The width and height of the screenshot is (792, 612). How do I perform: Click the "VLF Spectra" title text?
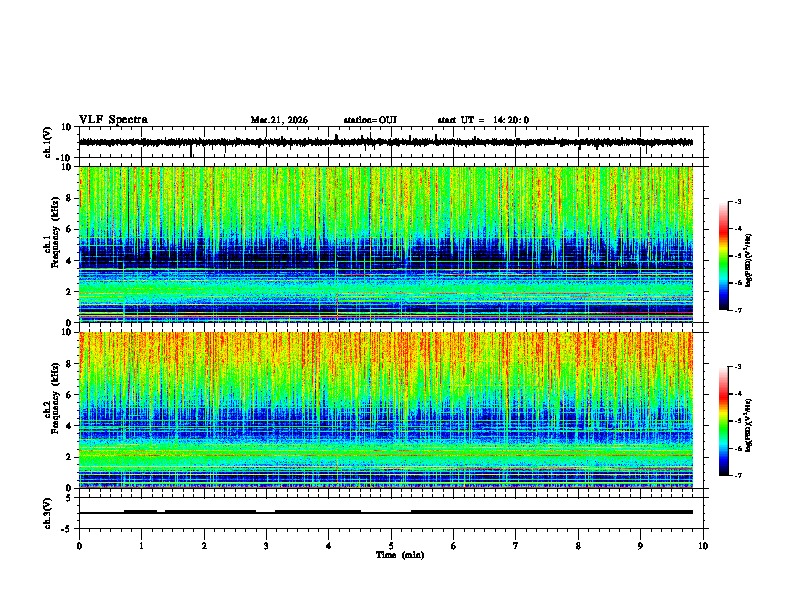pos(113,120)
